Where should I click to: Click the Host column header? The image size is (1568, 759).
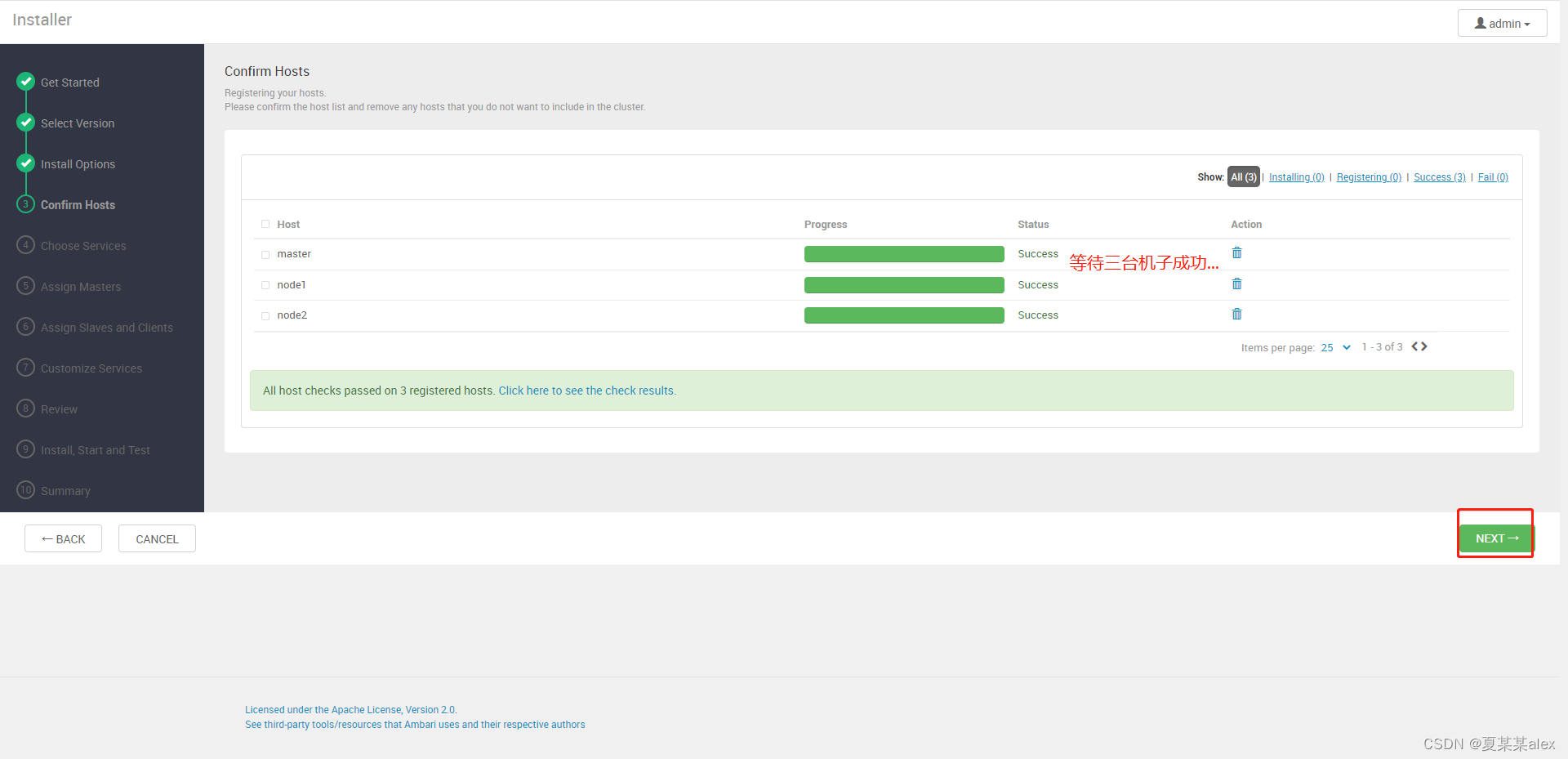click(x=288, y=225)
